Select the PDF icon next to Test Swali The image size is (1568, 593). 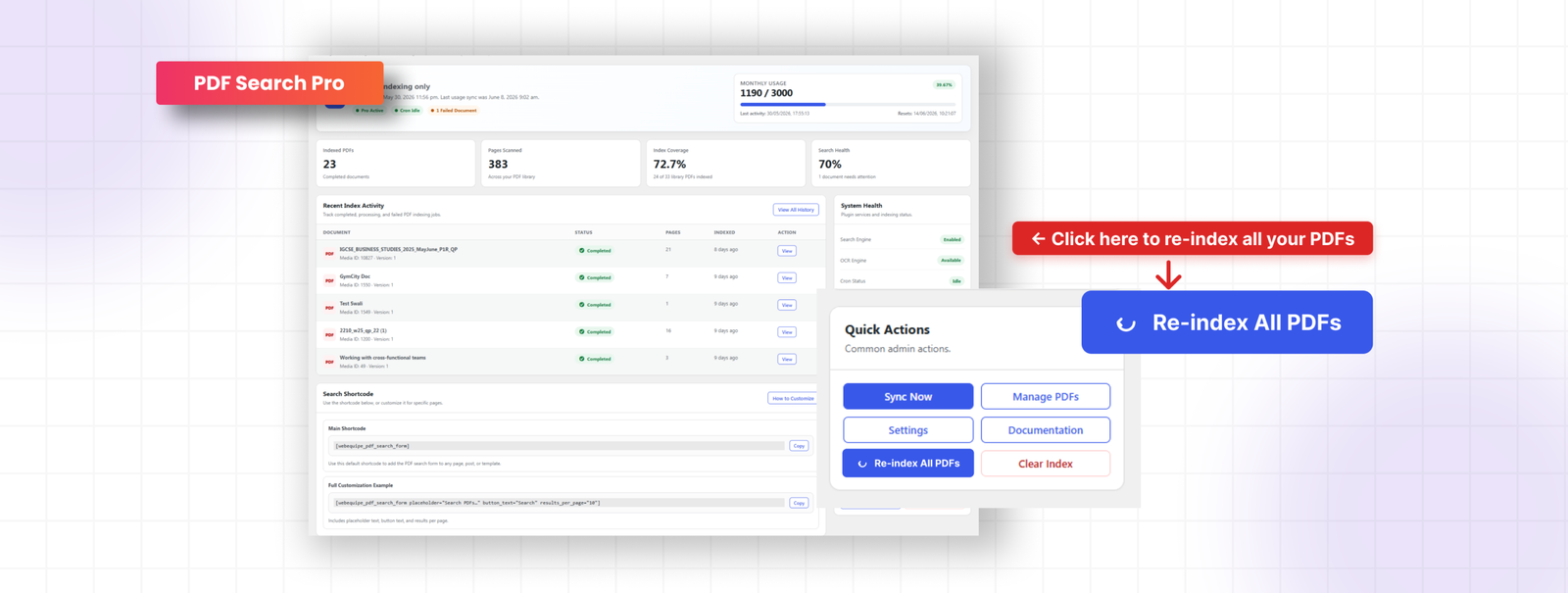point(329,308)
